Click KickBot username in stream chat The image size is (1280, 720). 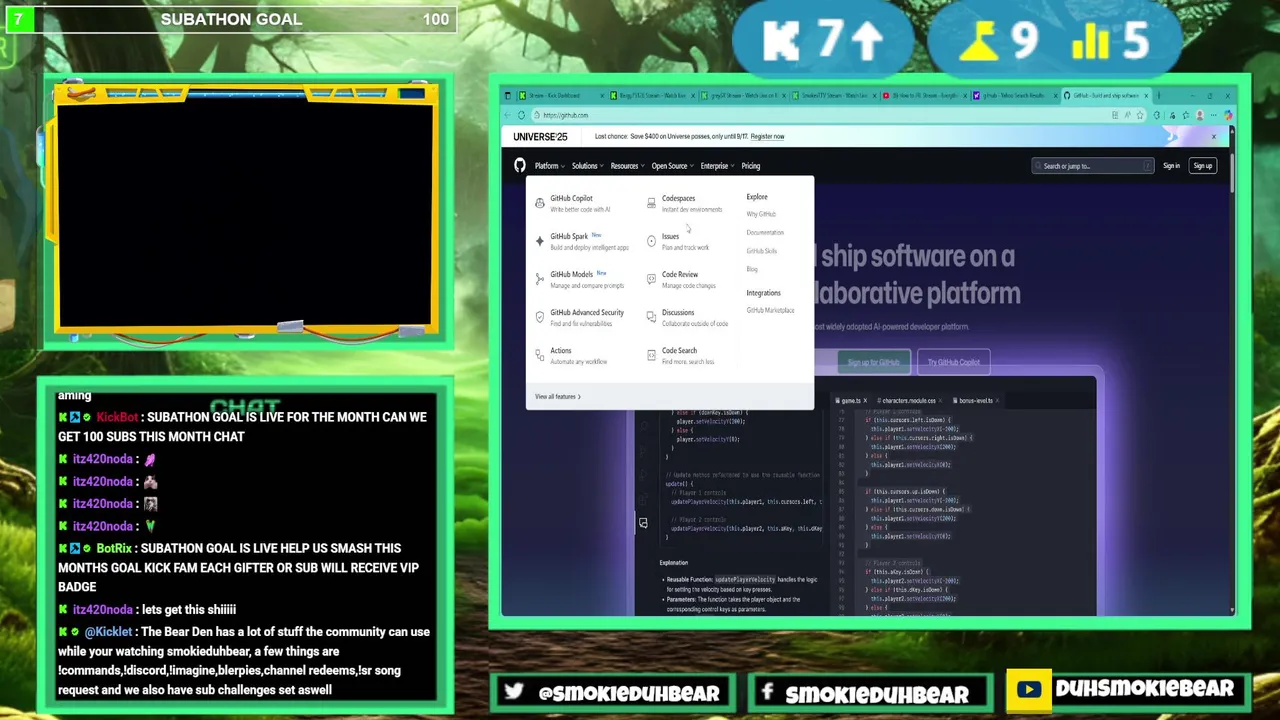pos(117,417)
